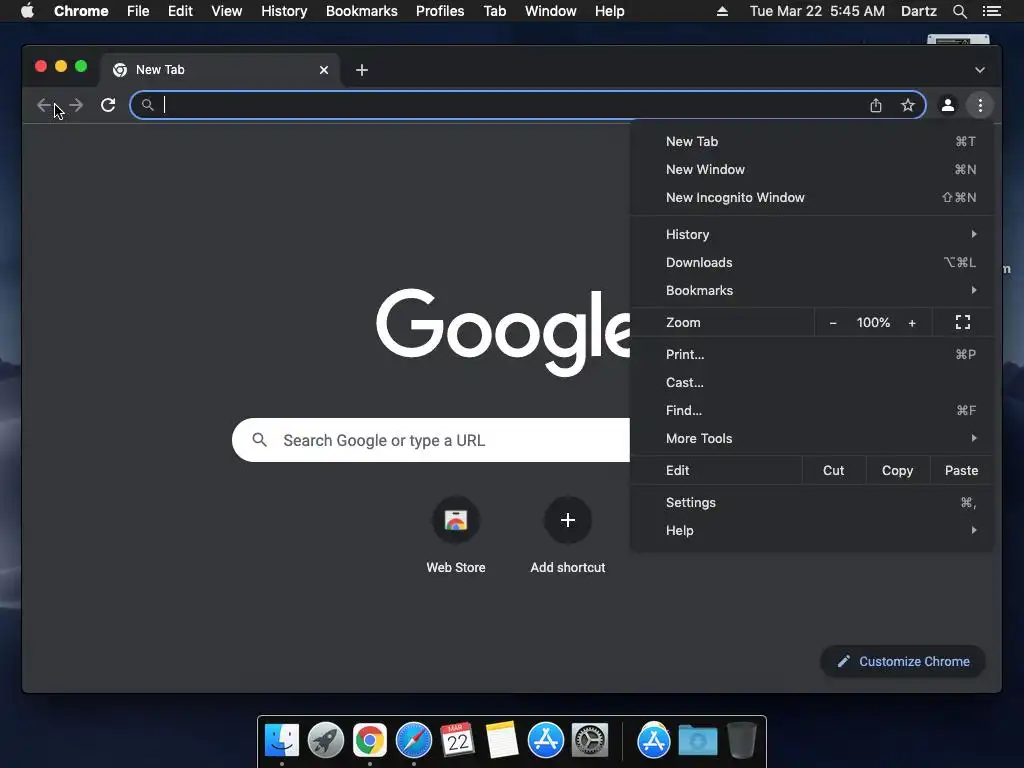Open History in the top menu bar
Screen dimensions: 1024x768
284,11
